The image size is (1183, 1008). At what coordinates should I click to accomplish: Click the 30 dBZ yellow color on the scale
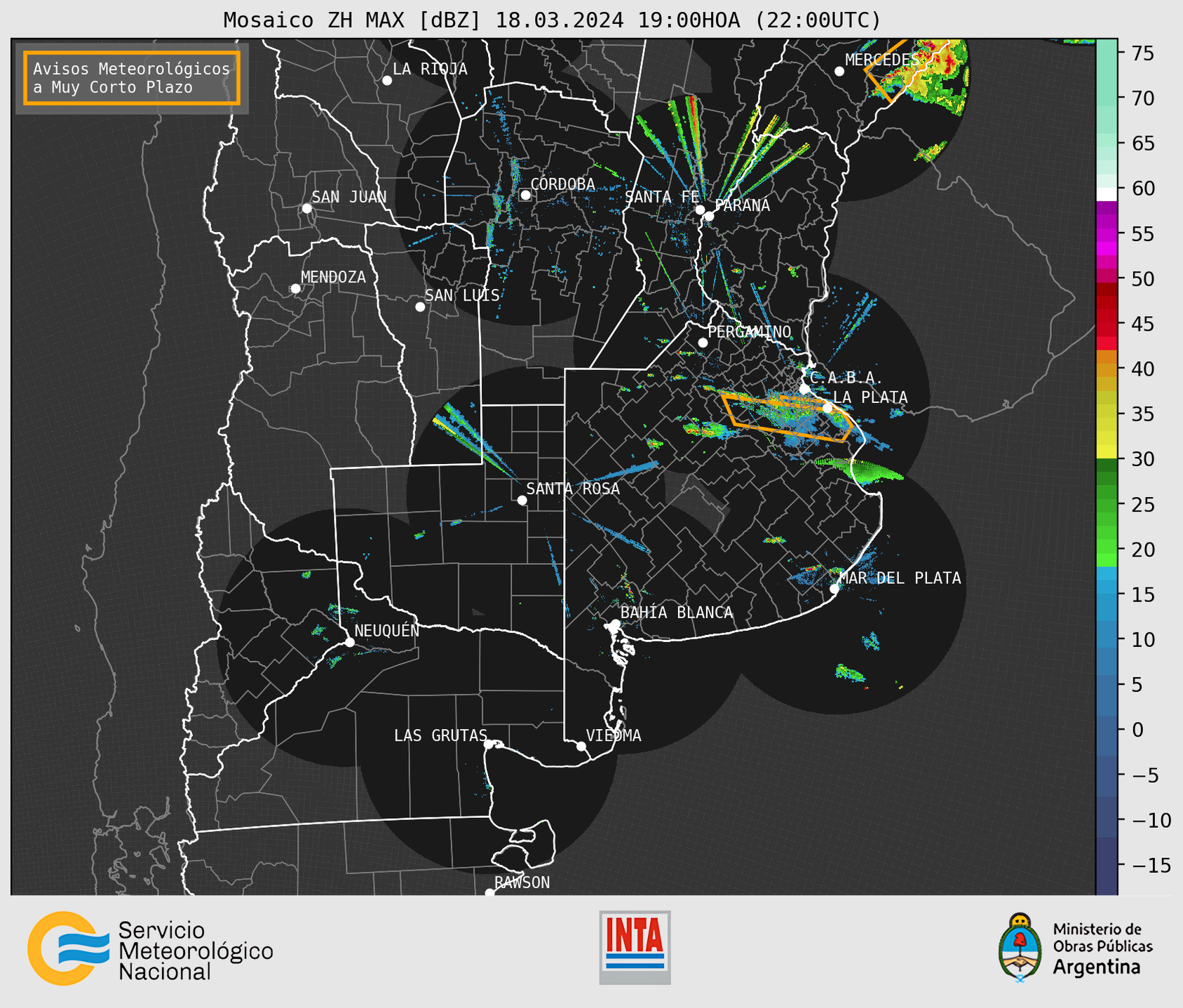click(1107, 451)
